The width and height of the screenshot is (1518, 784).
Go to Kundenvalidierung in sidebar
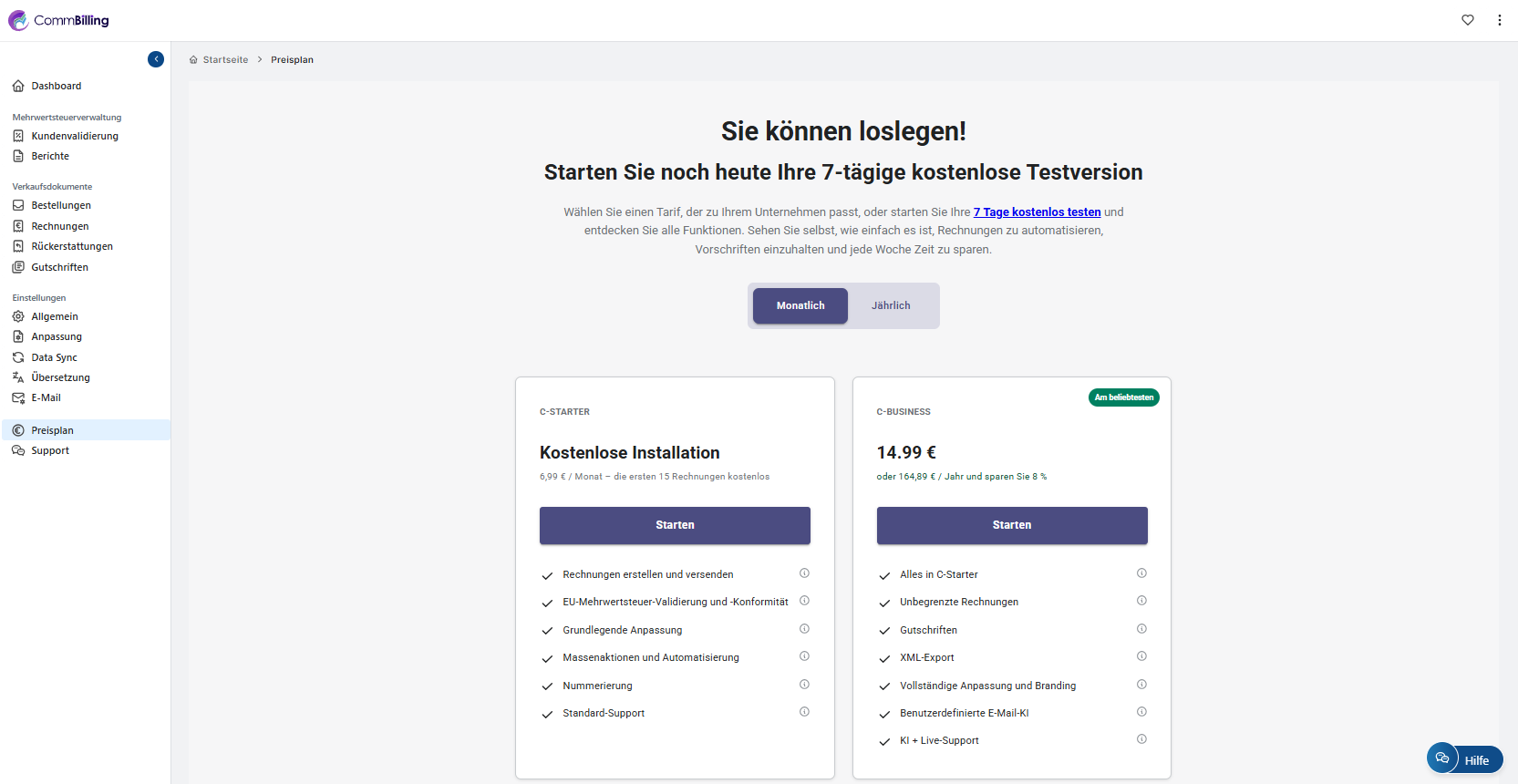(x=74, y=136)
